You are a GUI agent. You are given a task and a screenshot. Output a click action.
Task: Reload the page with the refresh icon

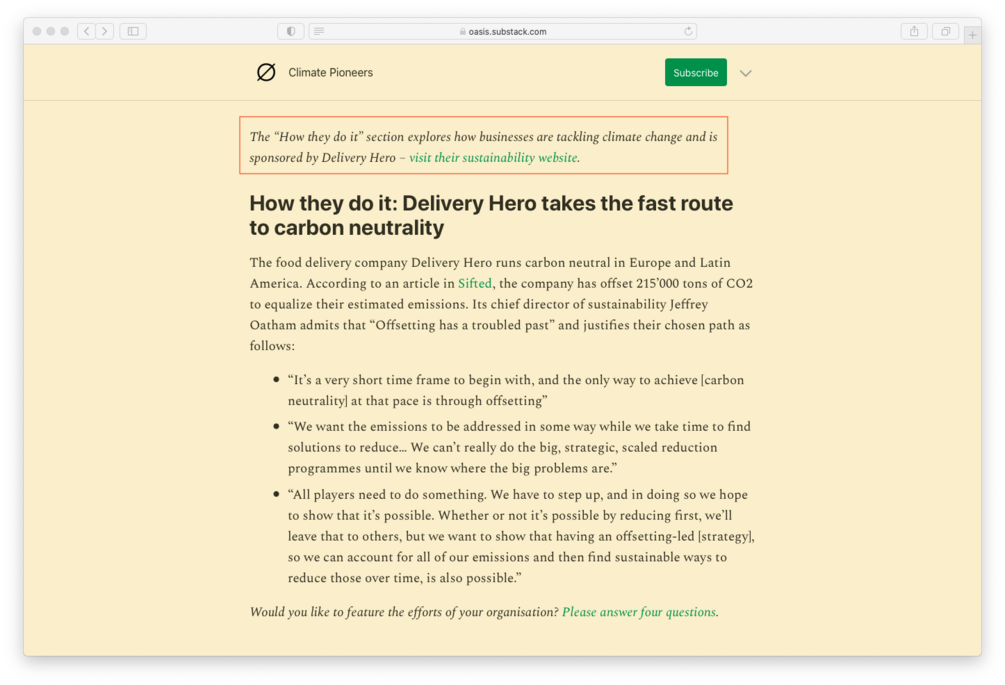click(x=688, y=31)
